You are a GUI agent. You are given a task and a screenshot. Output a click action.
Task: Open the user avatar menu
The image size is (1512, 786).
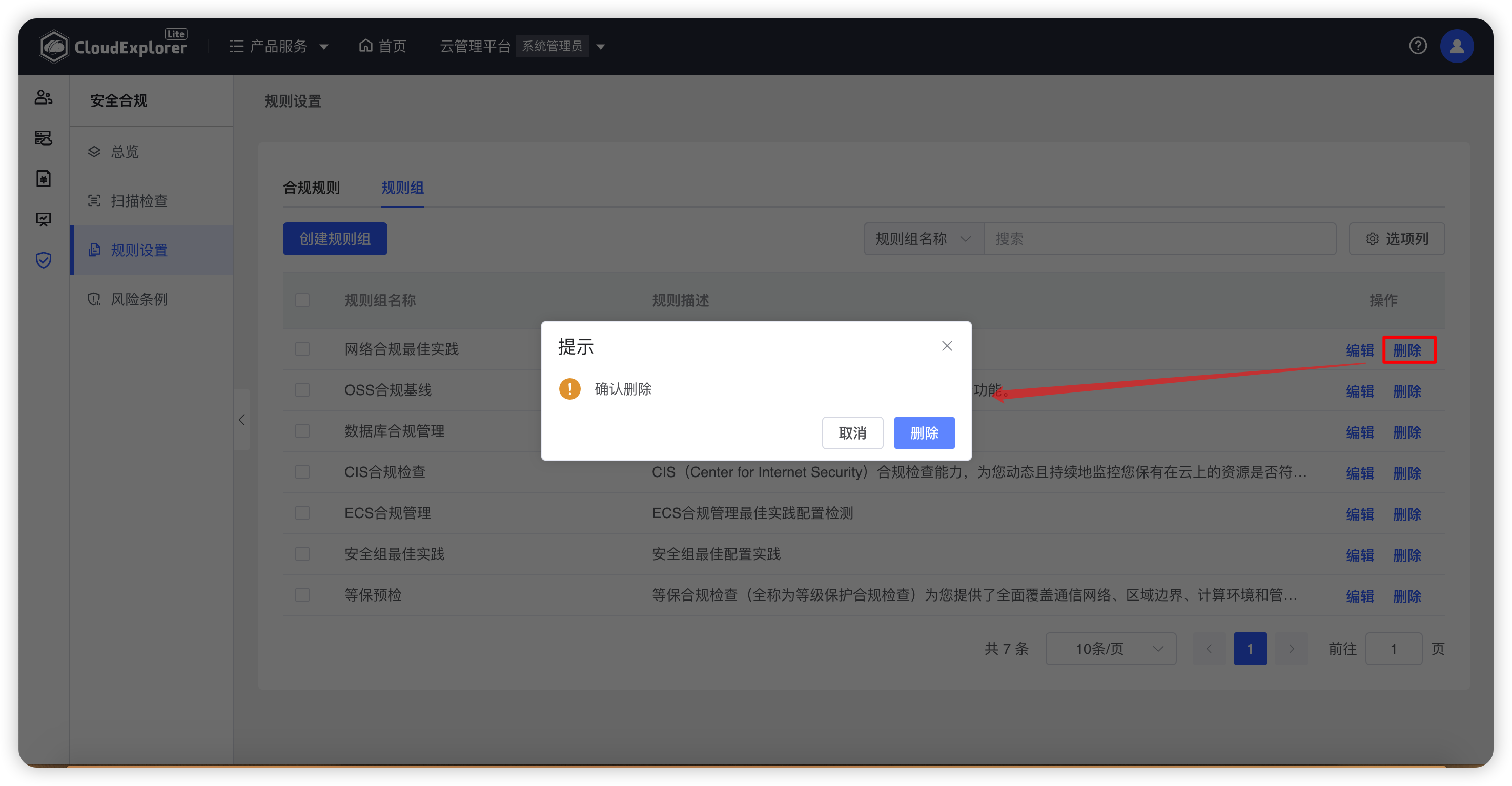1456,46
